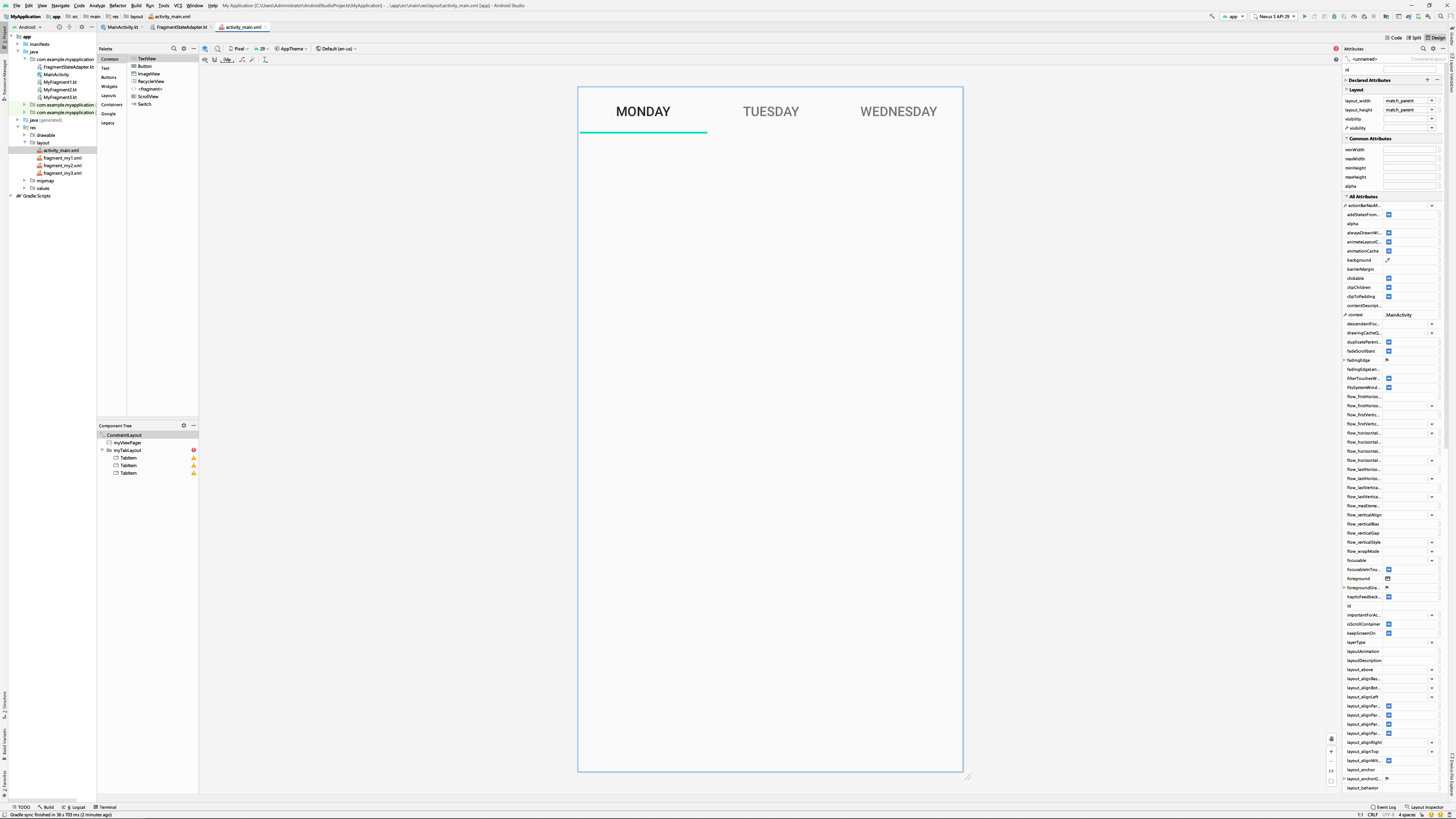Image resolution: width=1456 pixels, height=819 pixels.
Task: Click the id input field in Attributes
Action: tap(1409, 69)
